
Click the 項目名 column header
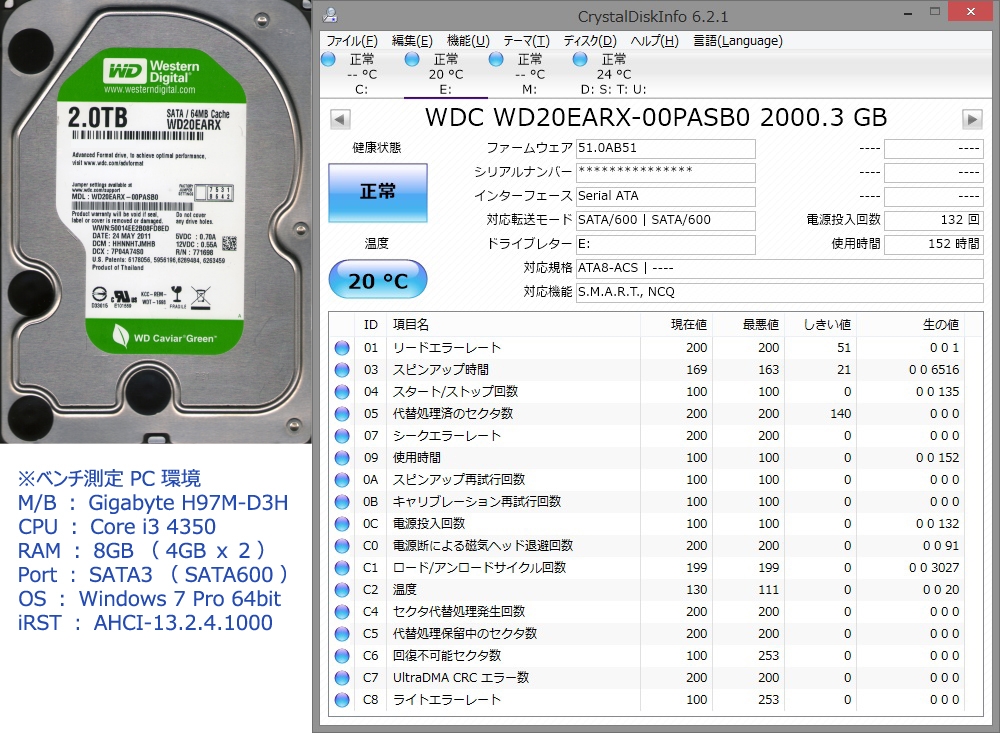(x=513, y=325)
